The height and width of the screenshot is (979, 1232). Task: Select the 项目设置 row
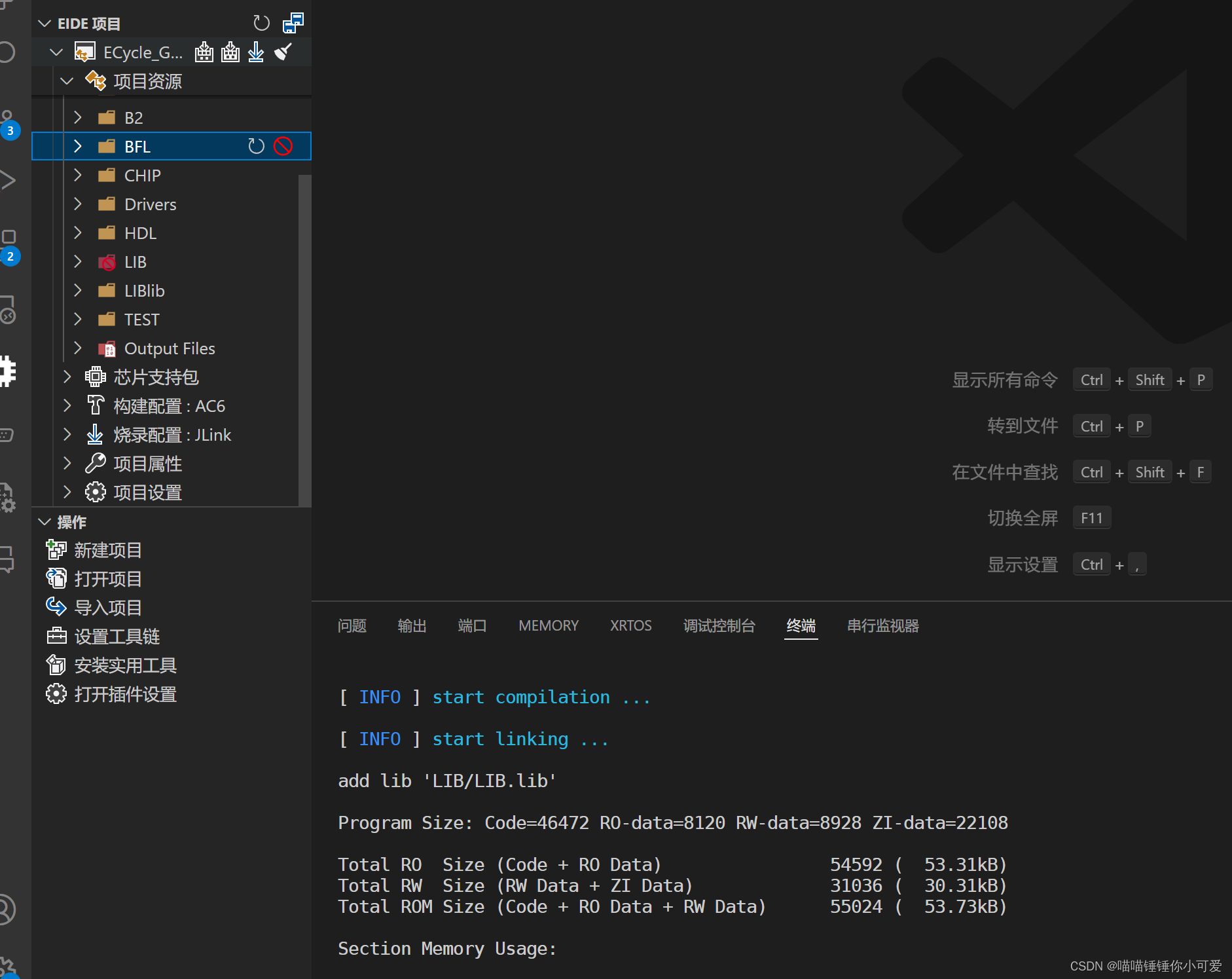click(x=172, y=492)
